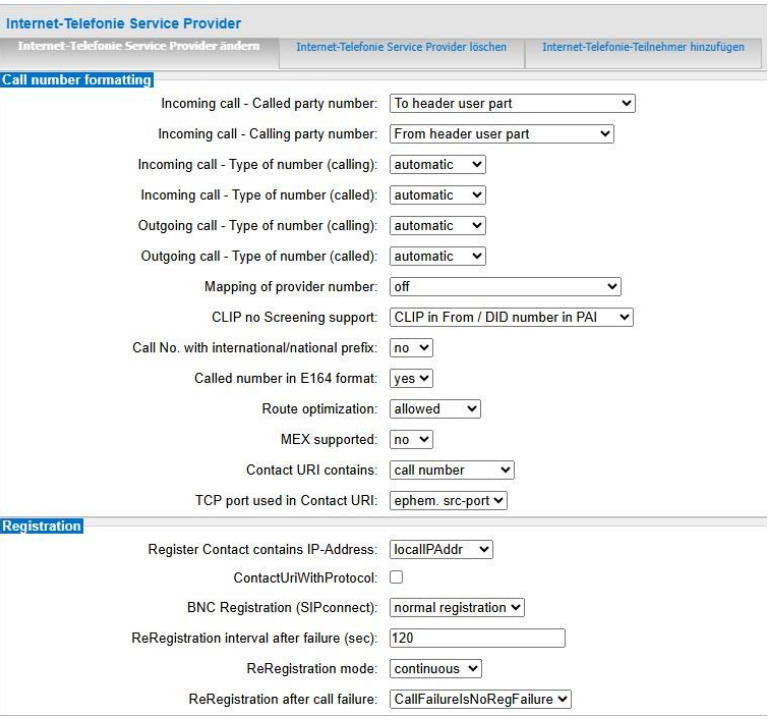
Task: Expand Incoming call Type of number (calling) dropdown
Action: 437,163
